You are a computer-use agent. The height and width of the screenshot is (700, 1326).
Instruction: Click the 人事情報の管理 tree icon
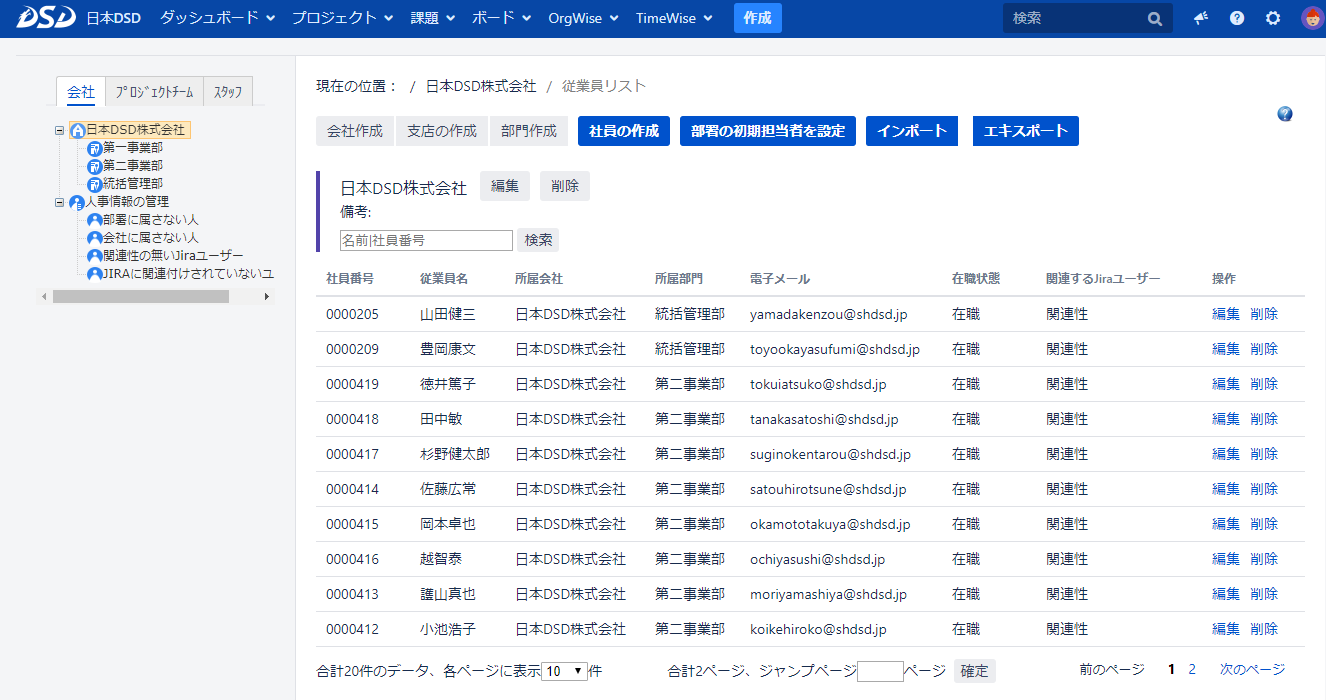77,203
